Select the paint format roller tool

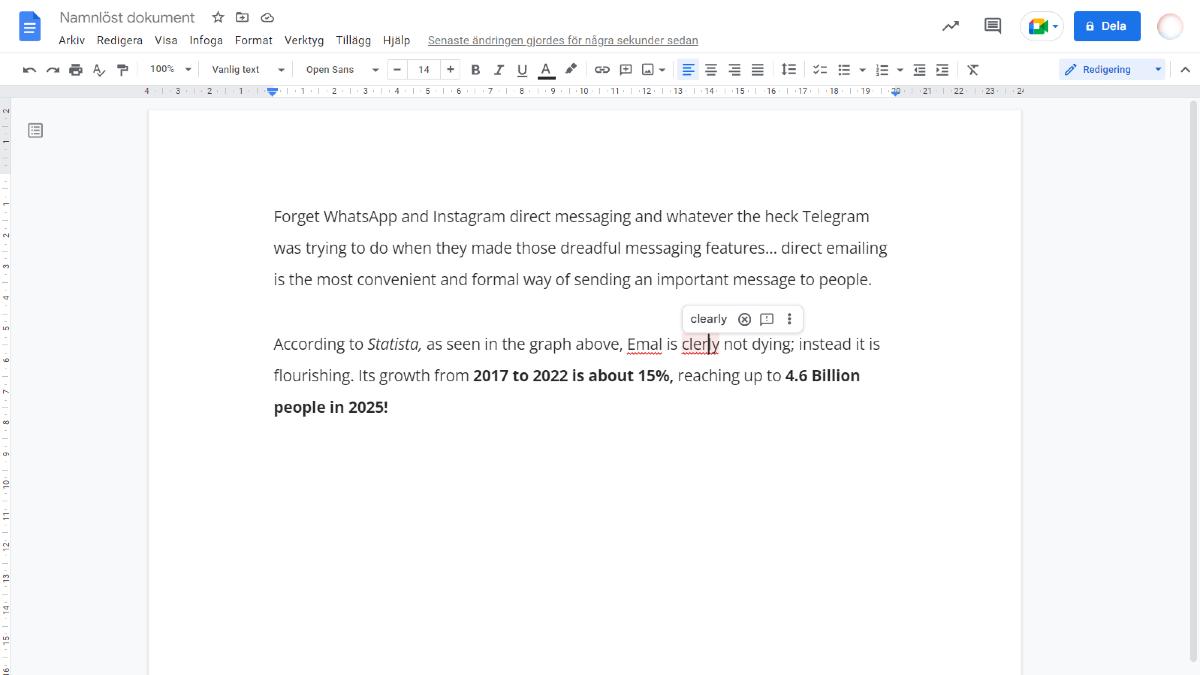(x=123, y=70)
